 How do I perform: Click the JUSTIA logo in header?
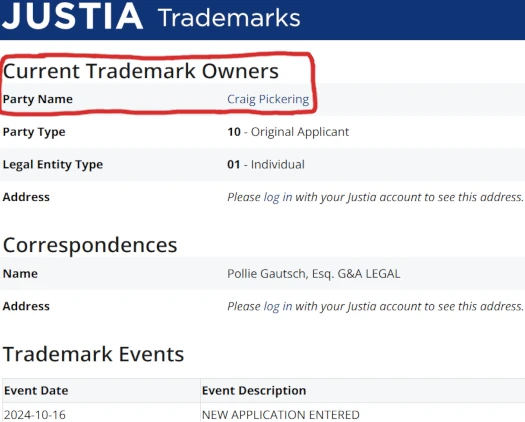[x=73, y=16]
